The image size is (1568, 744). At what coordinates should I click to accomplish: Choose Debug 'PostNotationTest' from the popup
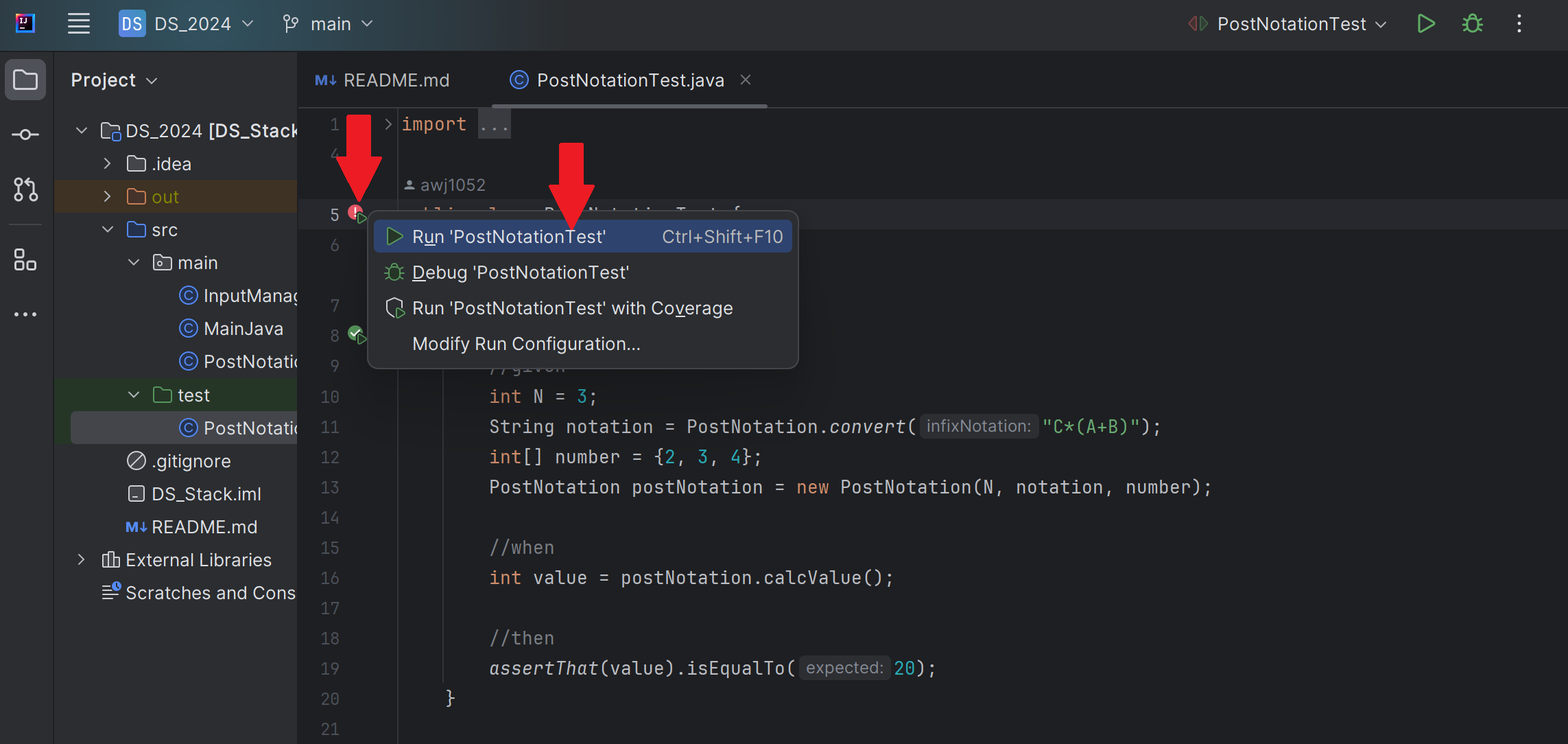click(x=520, y=272)
